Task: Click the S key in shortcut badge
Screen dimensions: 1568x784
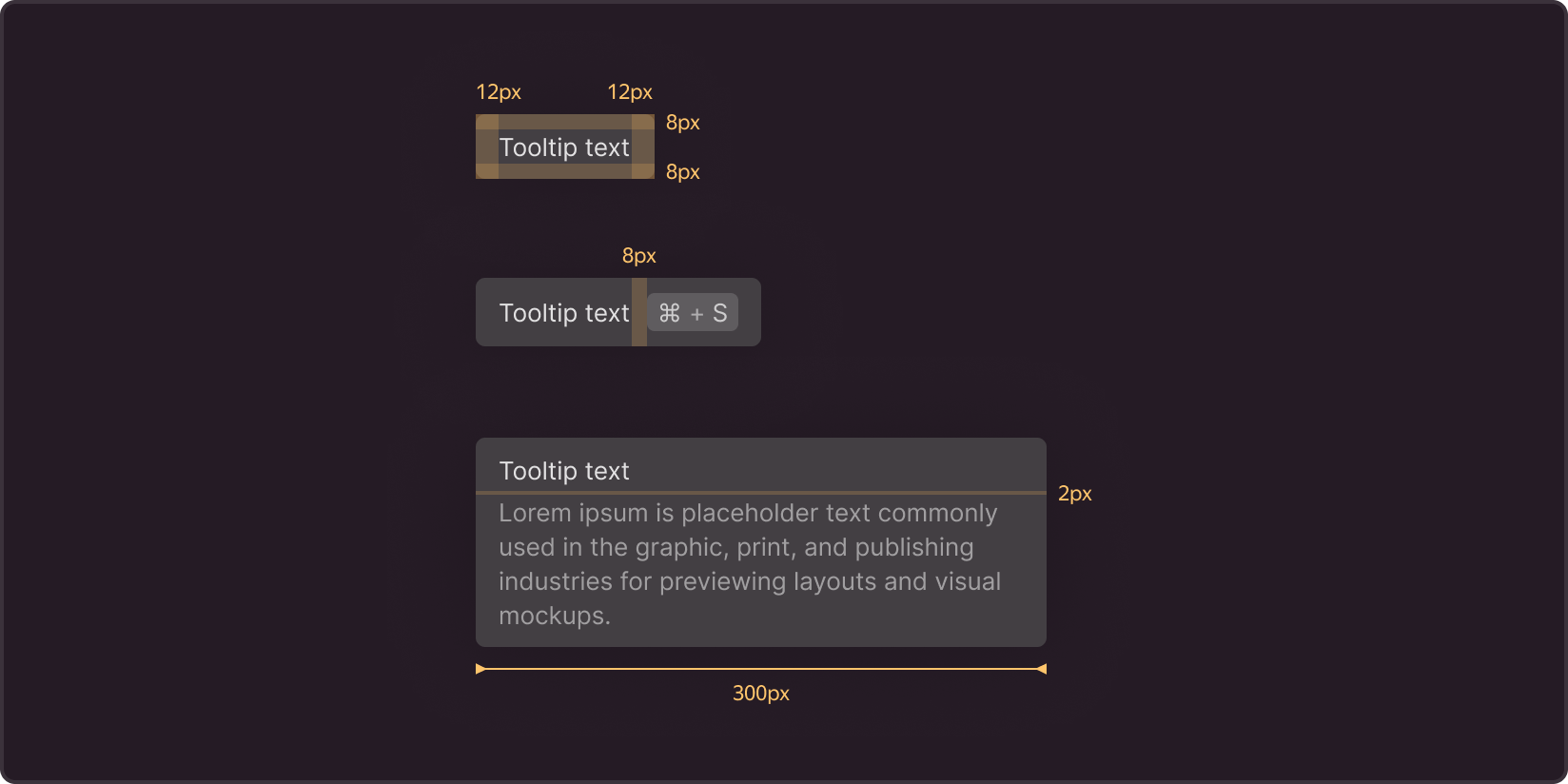Action: click(719, 313)
